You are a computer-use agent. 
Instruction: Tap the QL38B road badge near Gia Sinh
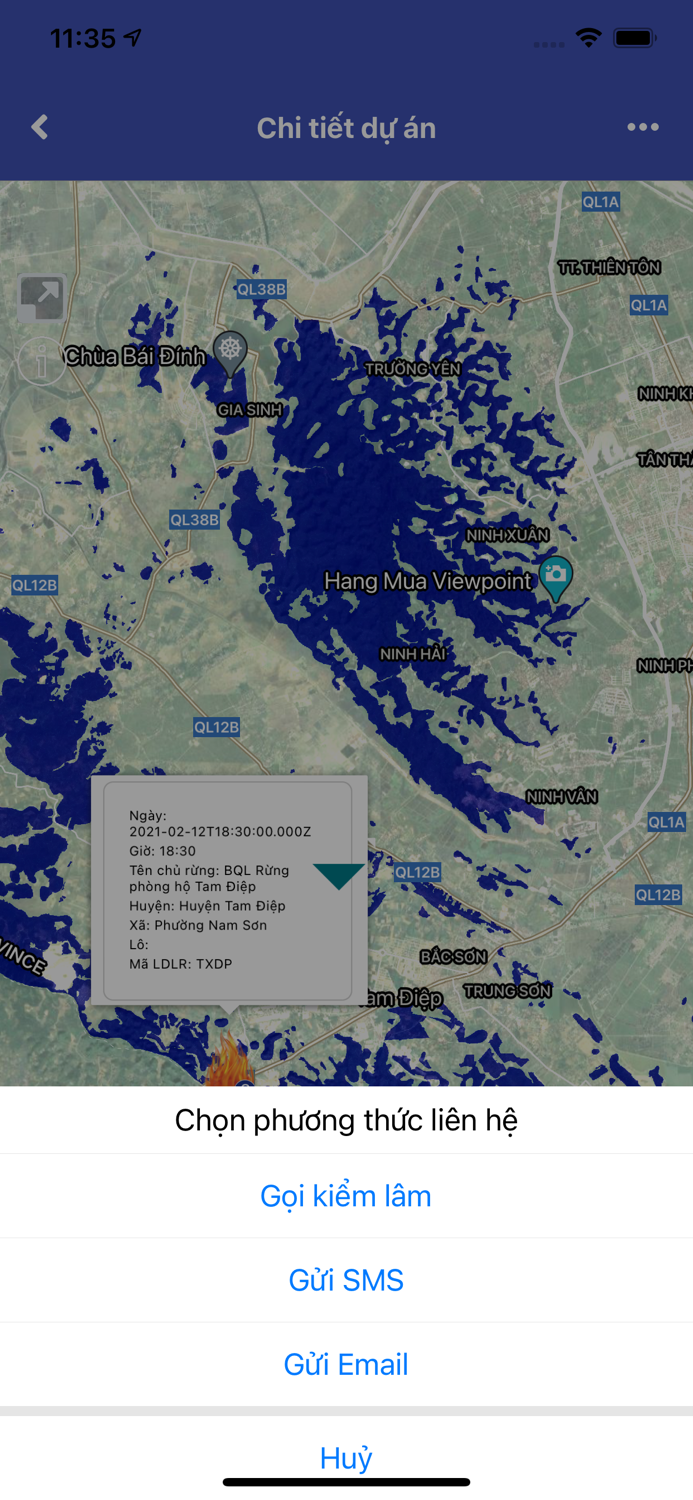click(262, 289)
